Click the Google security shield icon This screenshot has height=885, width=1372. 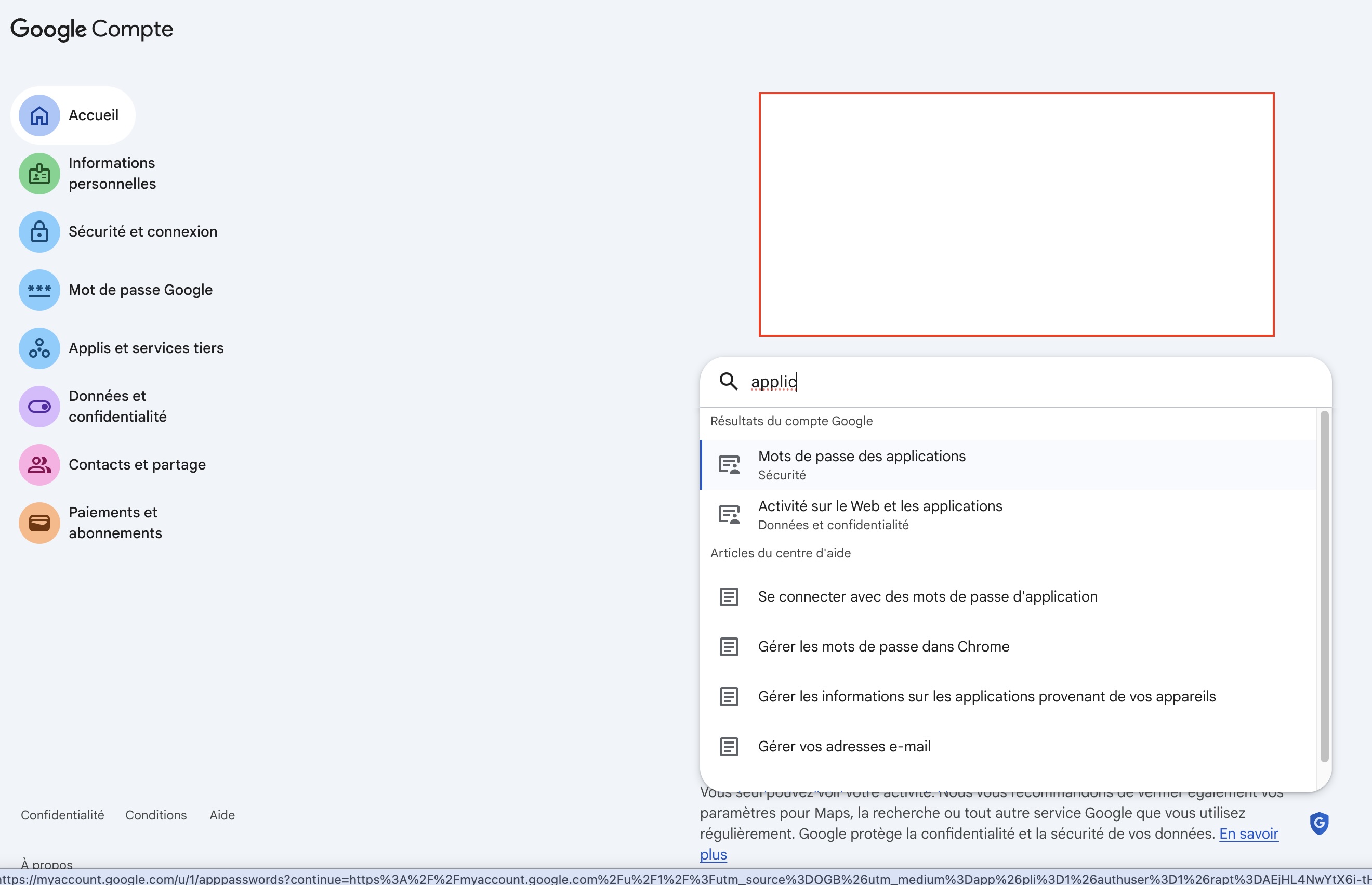pyautogui.click(x=1319, y=823)
